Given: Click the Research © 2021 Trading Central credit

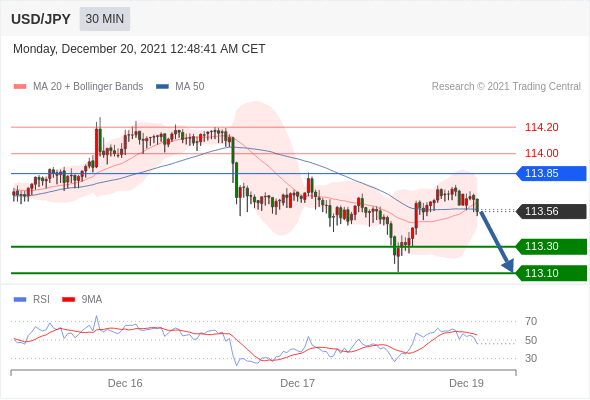Looking at the screenshot, I should 506,87.
